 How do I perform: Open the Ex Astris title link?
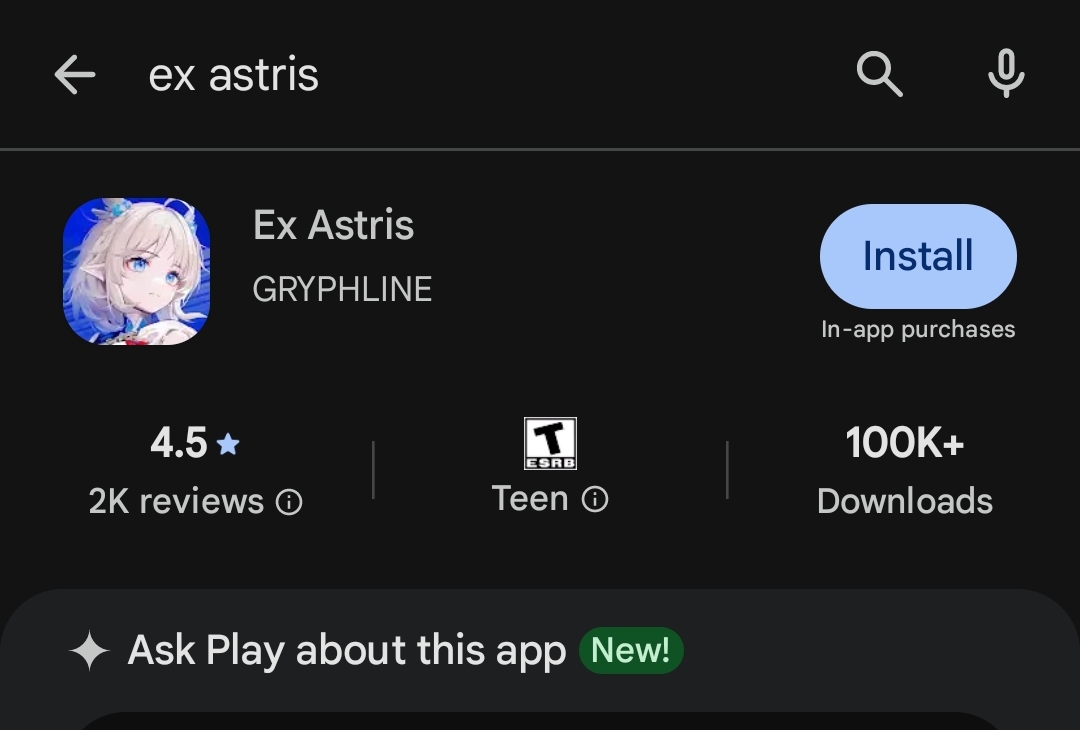click(333, 226)
